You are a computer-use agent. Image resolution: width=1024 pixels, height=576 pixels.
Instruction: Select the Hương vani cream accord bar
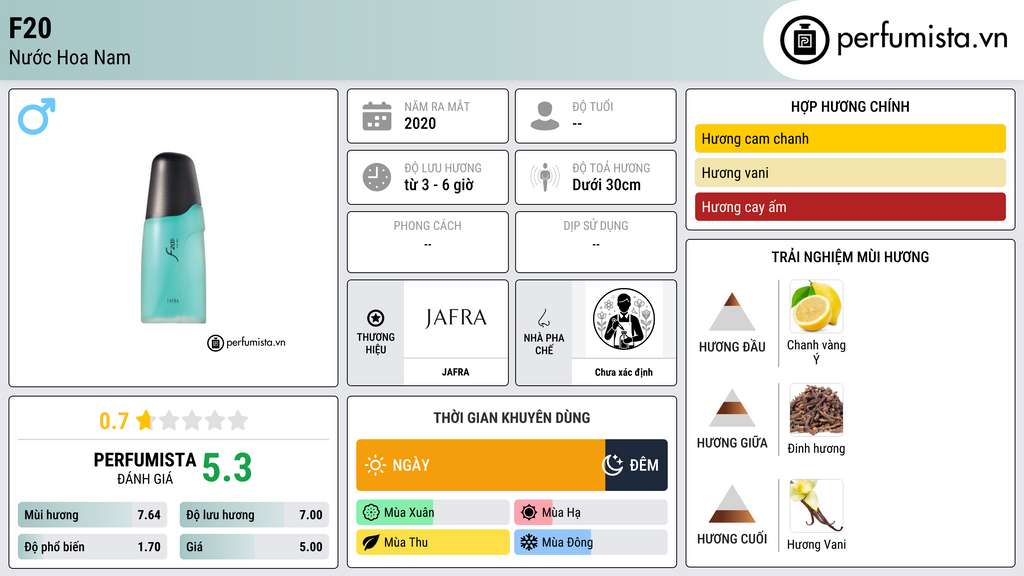click(x=850, y=172)
